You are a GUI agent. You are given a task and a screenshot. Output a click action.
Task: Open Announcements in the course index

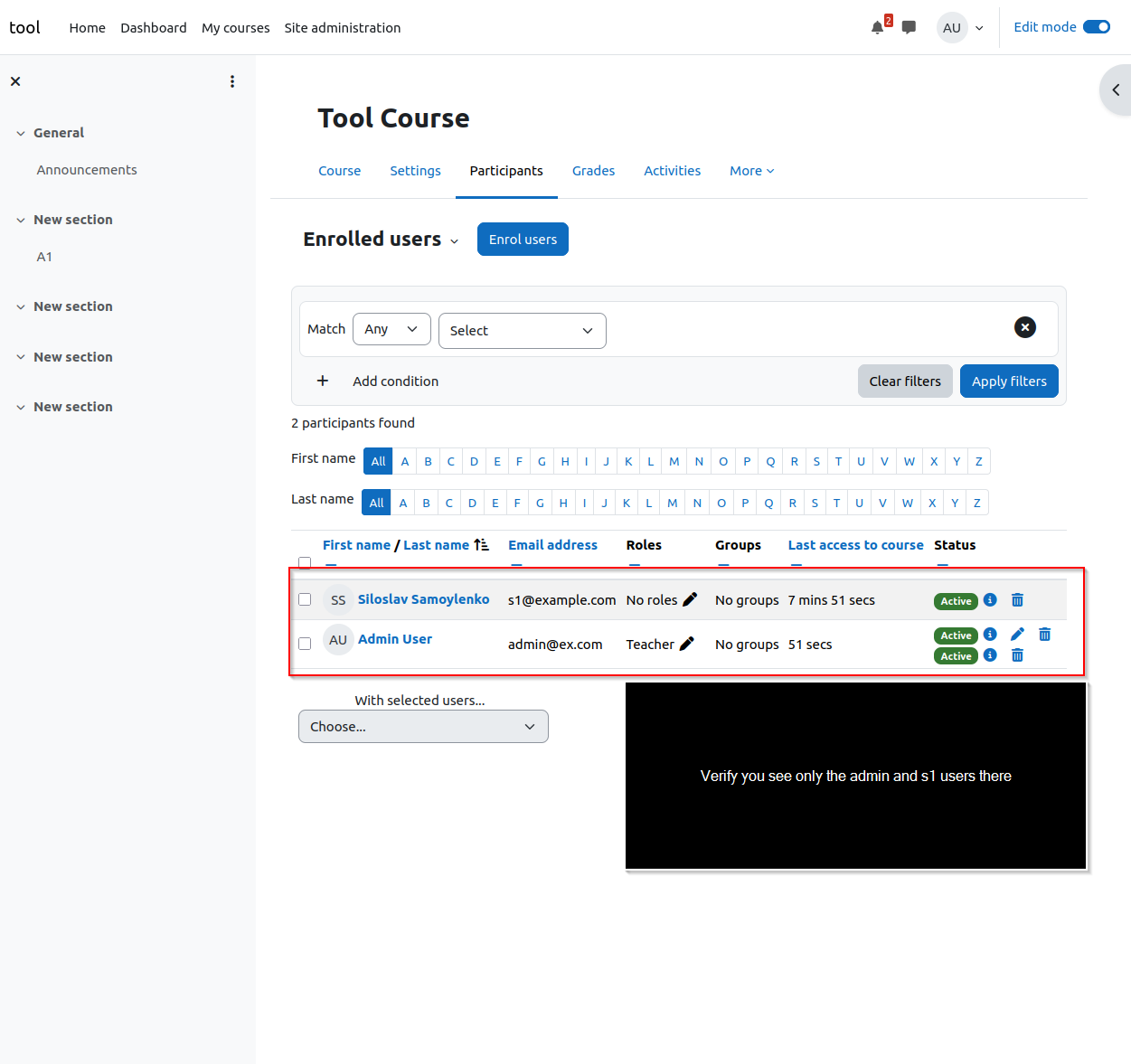[x=87, y=170]
